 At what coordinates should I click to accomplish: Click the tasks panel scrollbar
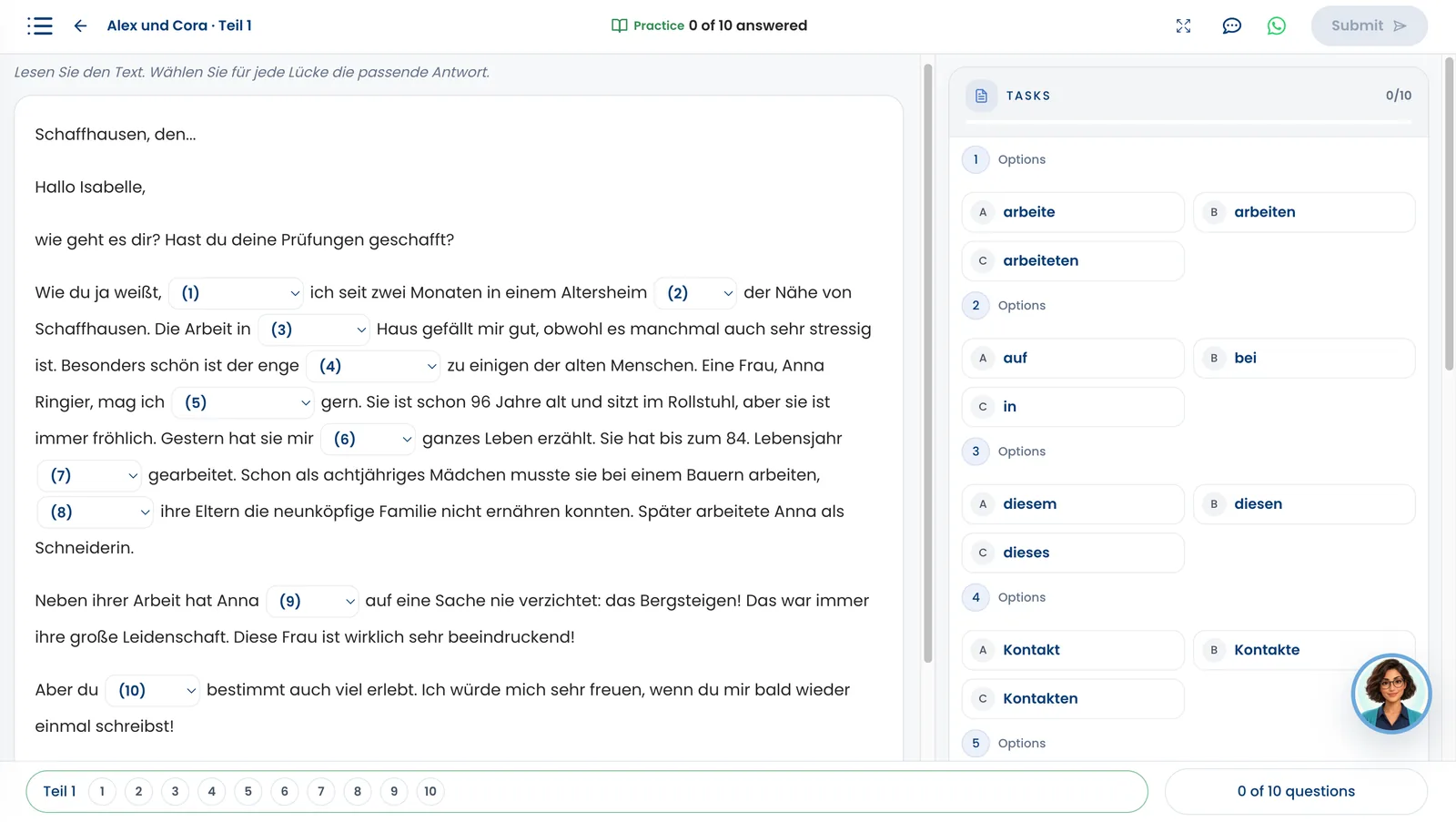1449,214
